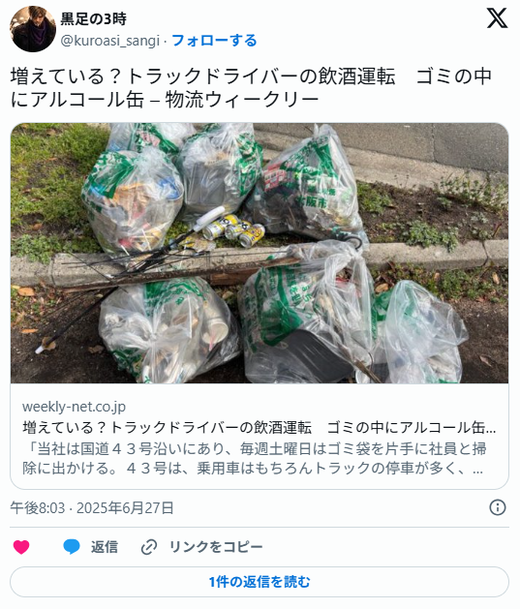Image resolution: width=520 pixels, height=609 pixels.
Task: Open the tweet timestamp 午後8:03 · 2025年6月27日
Action: pos(92,508)
